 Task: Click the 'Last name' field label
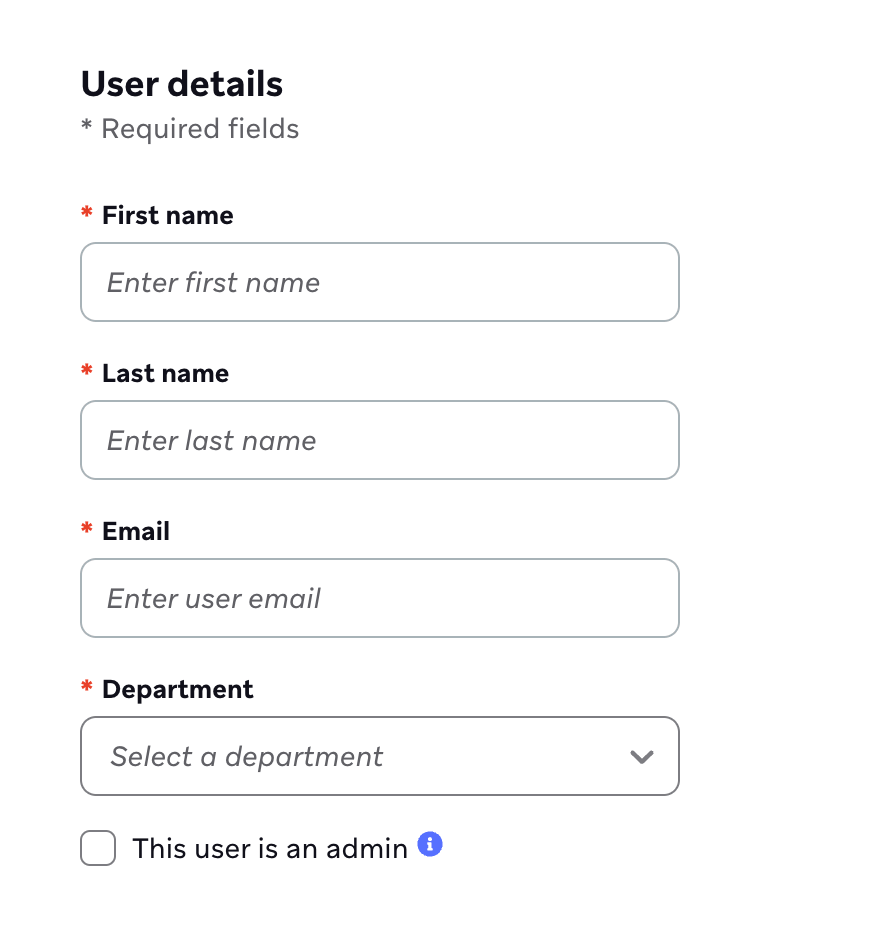coord(165,374)
